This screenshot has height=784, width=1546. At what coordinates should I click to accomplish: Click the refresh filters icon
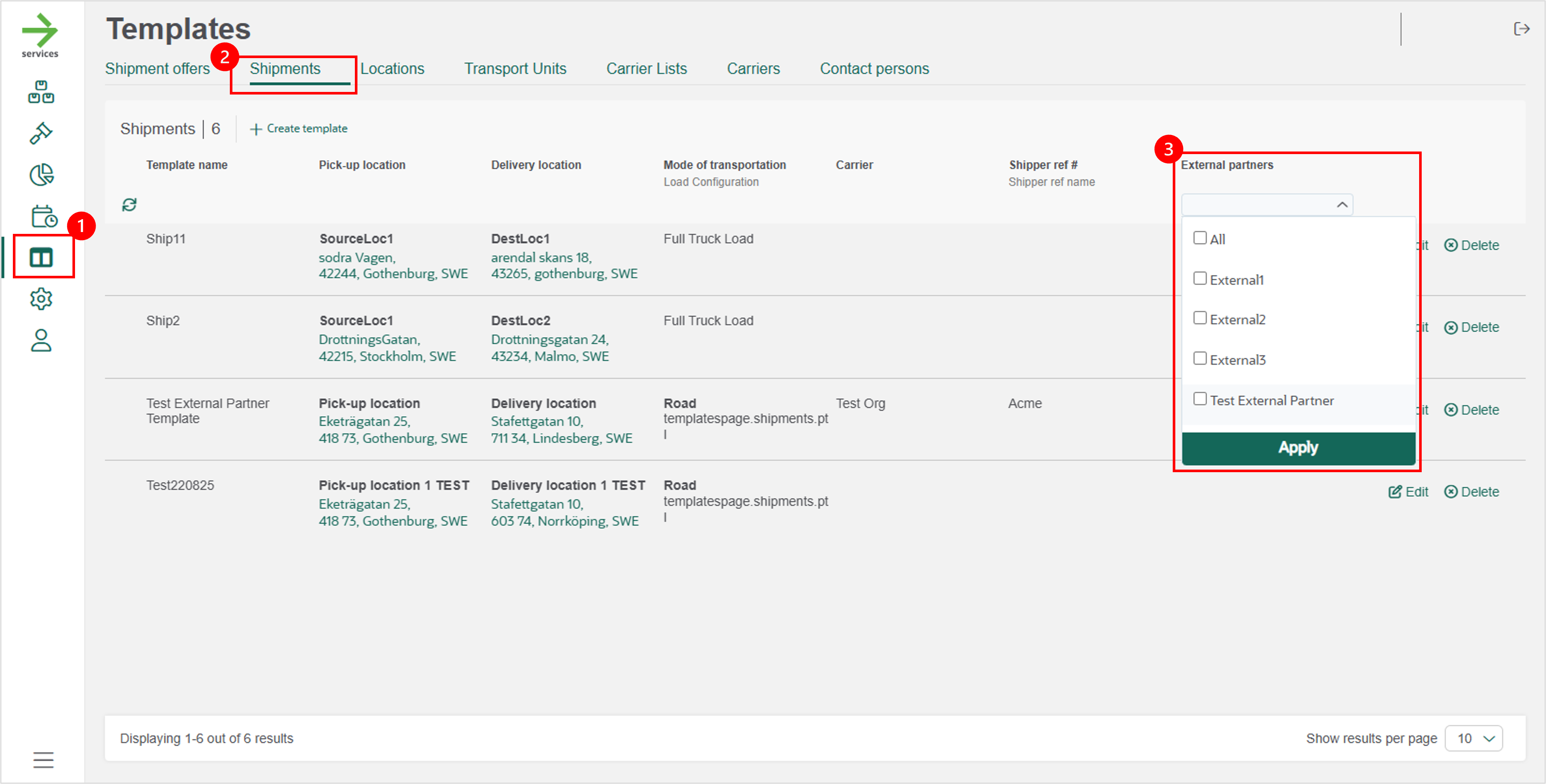pos(129,205)
